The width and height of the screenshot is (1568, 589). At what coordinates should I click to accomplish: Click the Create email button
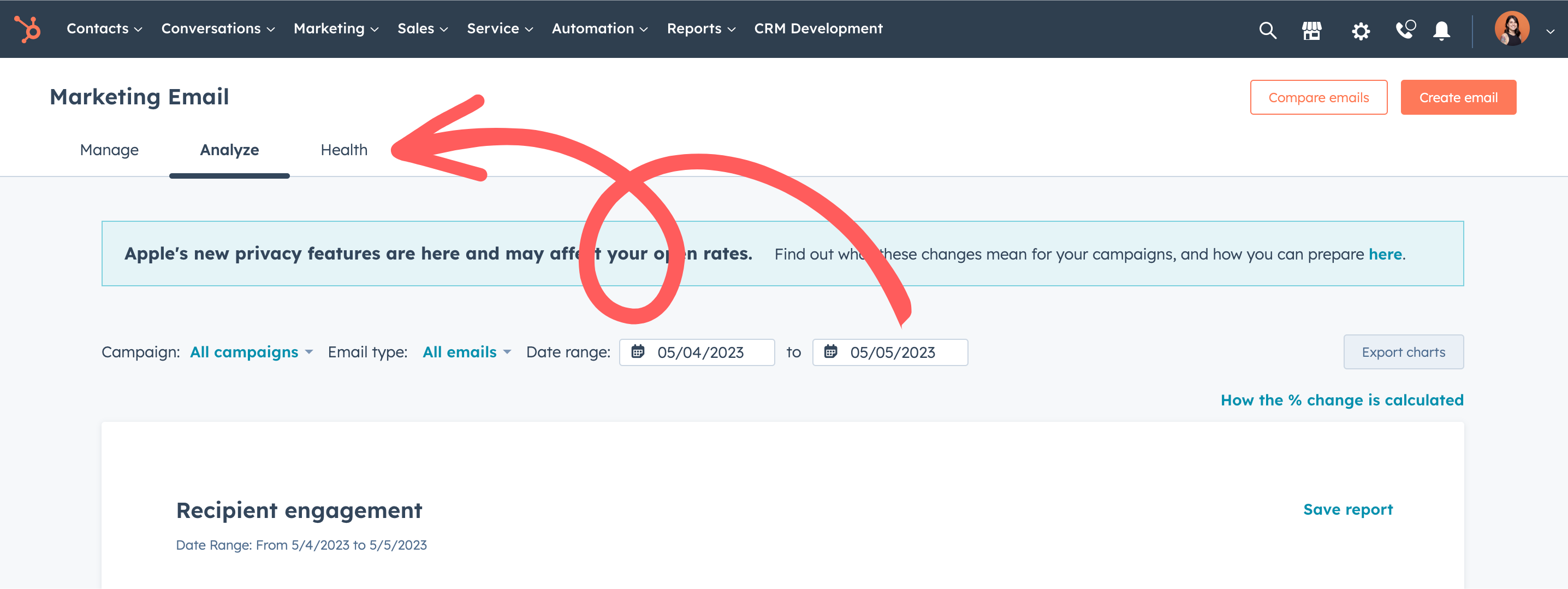click(x=1458, y=97)
